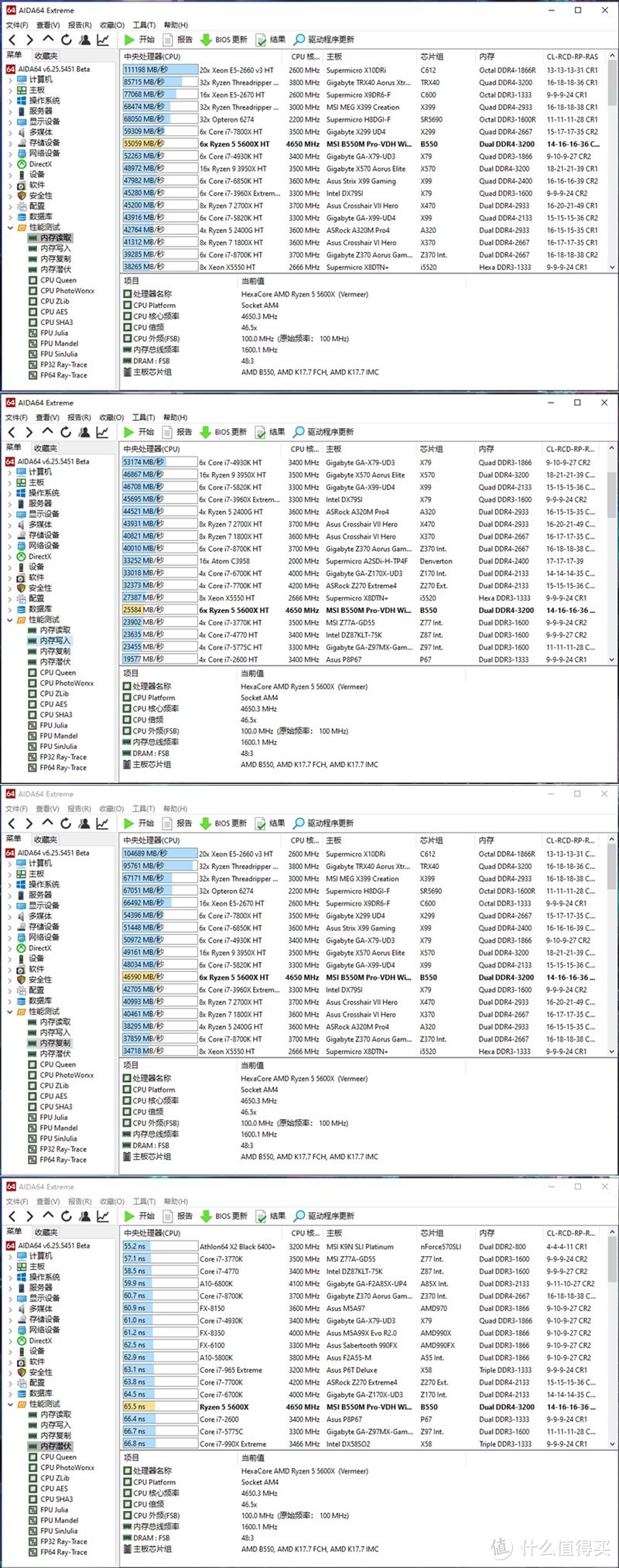This screenshot has height=1568, width=619.
Task: Expand 存储设备 node in the third window tree
Action: pyautogui.click(x=10, y=926)
